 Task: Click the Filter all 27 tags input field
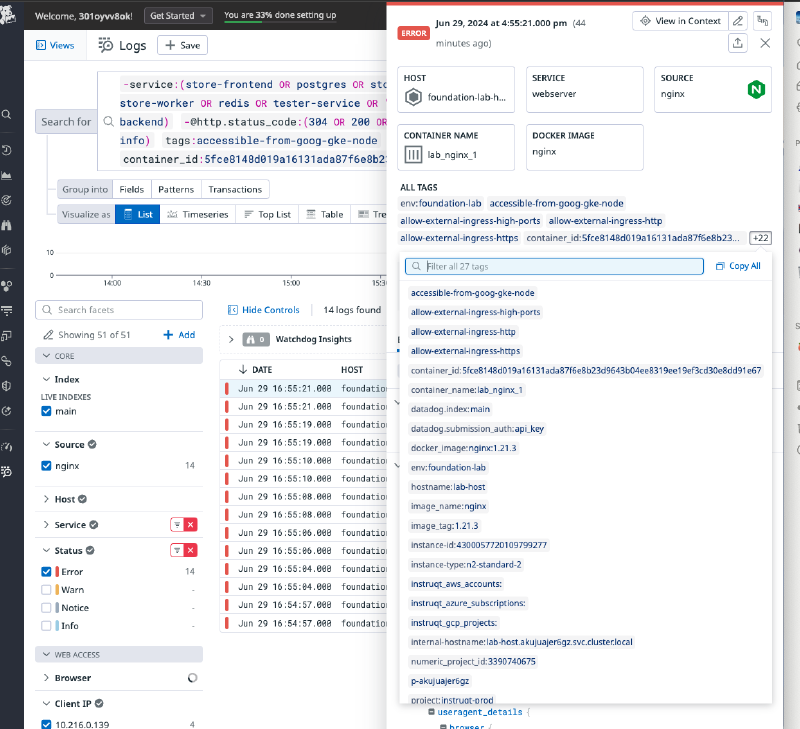553,266
